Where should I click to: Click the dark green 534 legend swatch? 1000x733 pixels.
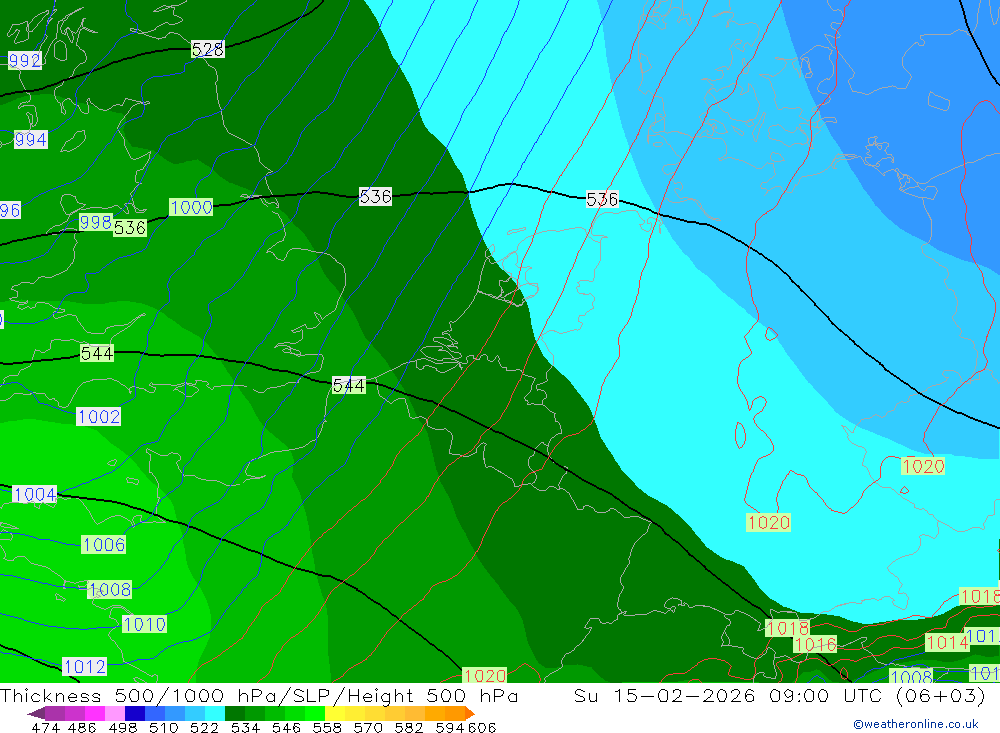click(x=235, y=713)
